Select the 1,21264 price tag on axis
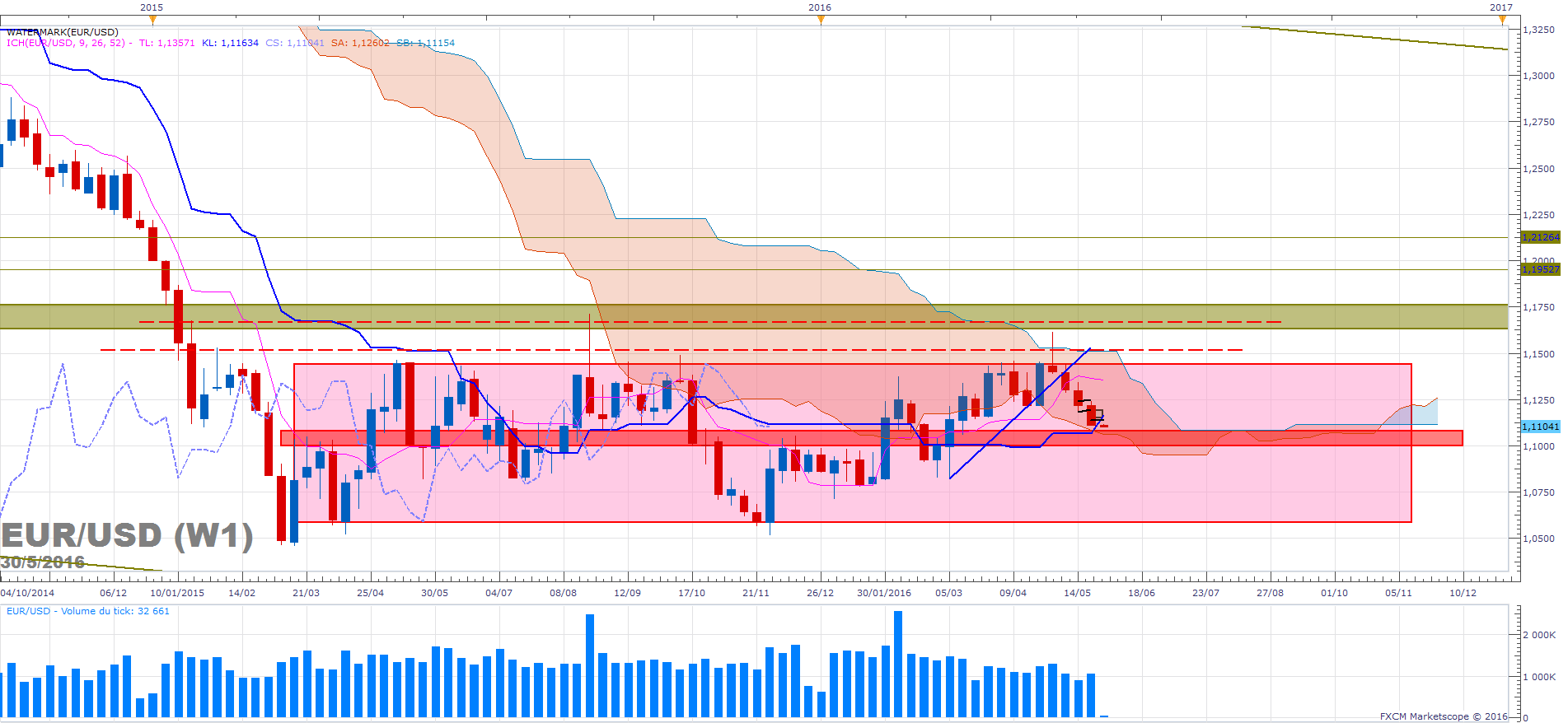 [1540, 237]
